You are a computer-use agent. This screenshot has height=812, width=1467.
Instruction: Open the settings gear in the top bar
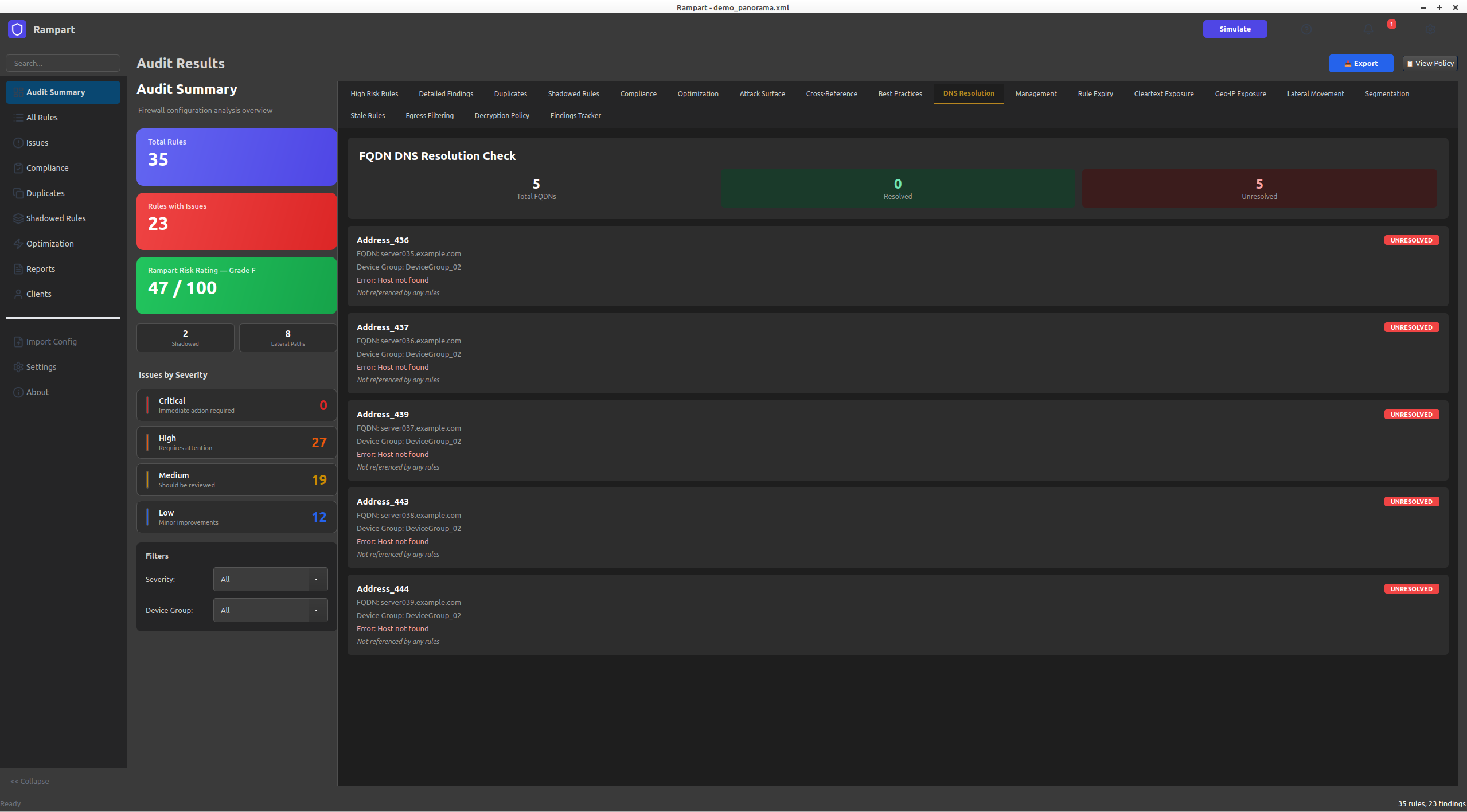click(x=1429, y=29)
